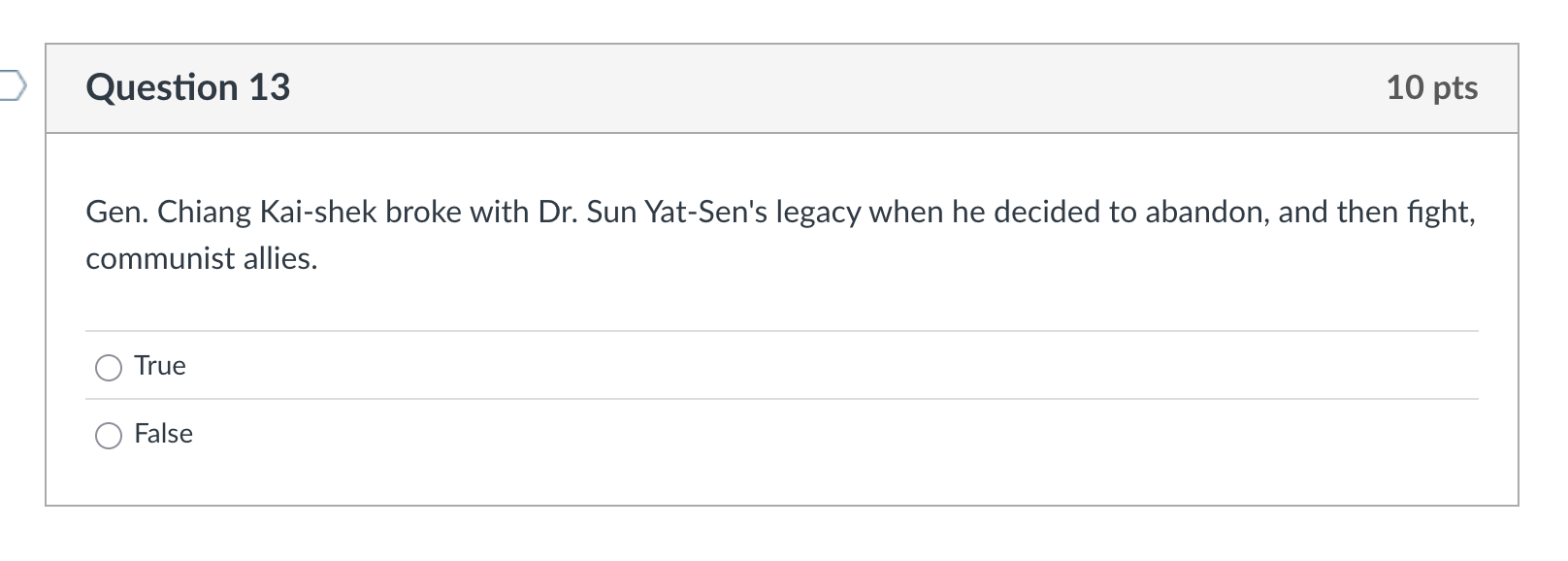The height and width of the screenshot is (561, 1568).
Task: Click inside the answer options area
Action: coord(679,400)
